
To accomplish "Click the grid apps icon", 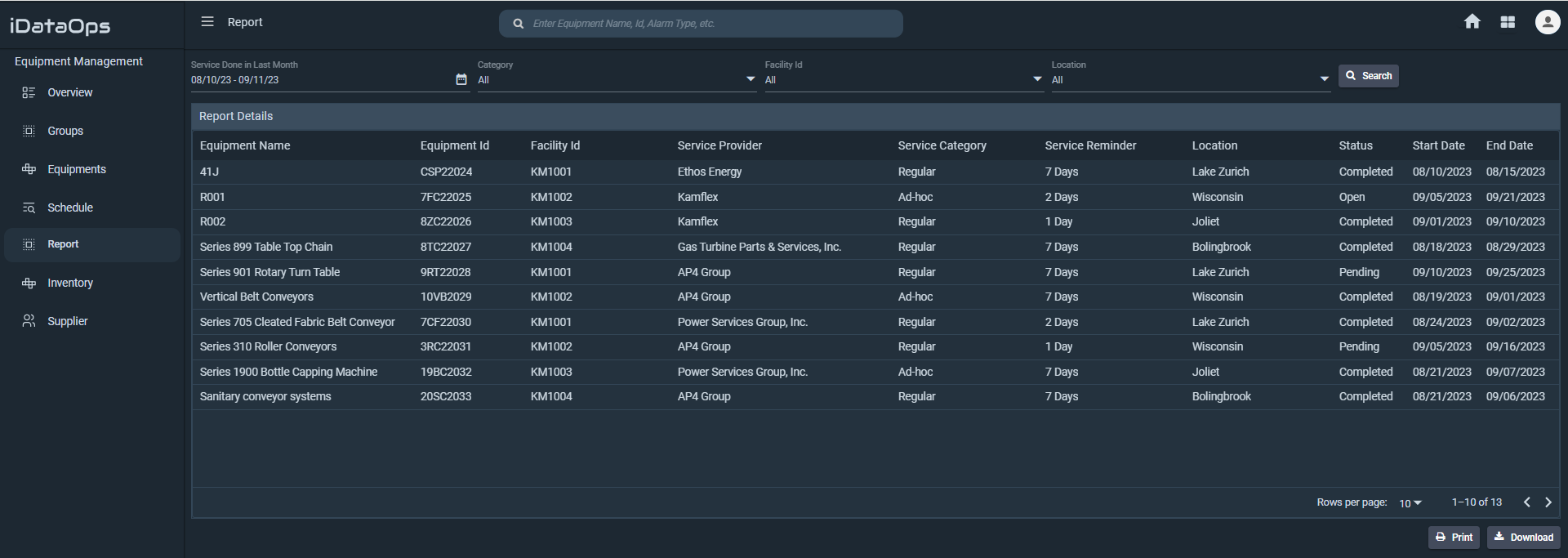I will (1508, 22).
